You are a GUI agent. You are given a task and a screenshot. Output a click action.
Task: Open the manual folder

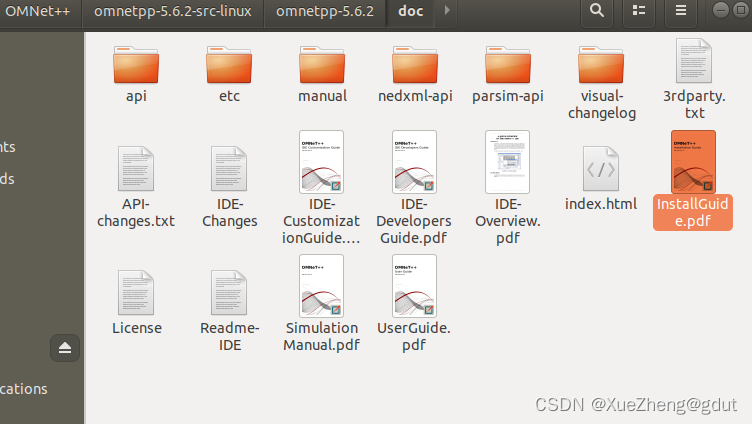(322, 65)
